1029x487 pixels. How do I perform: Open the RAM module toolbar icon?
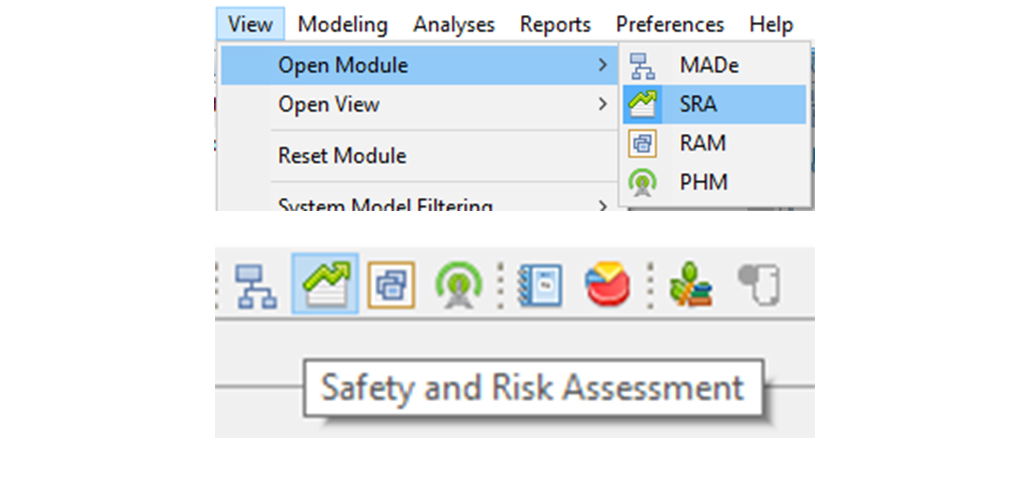point(391,285)
